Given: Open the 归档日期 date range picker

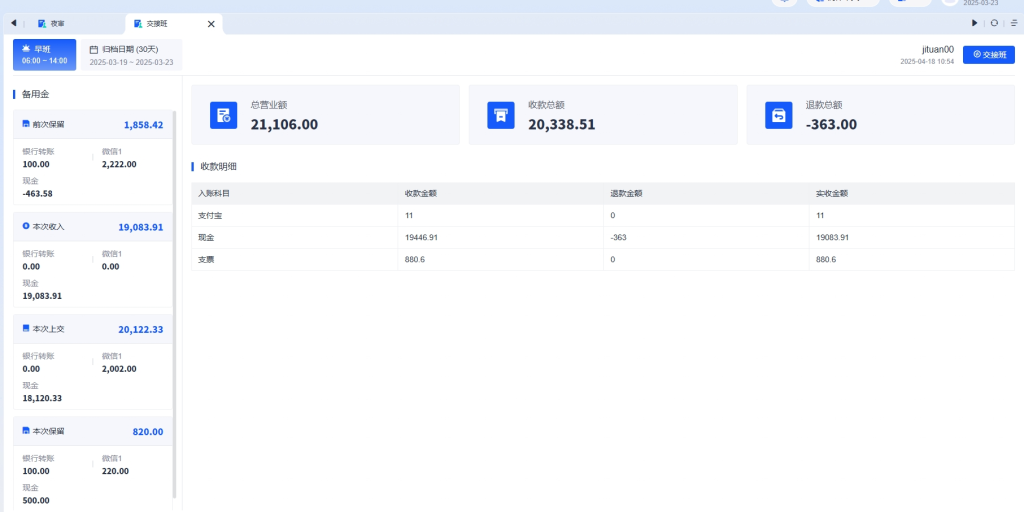Looking at the screenshot, I should coord(131,54).
